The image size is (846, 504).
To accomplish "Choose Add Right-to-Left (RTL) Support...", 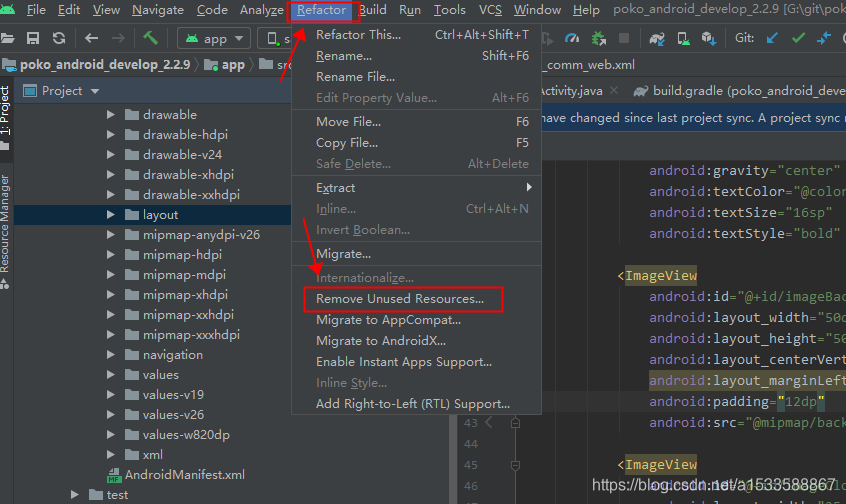I will point(417,404).
